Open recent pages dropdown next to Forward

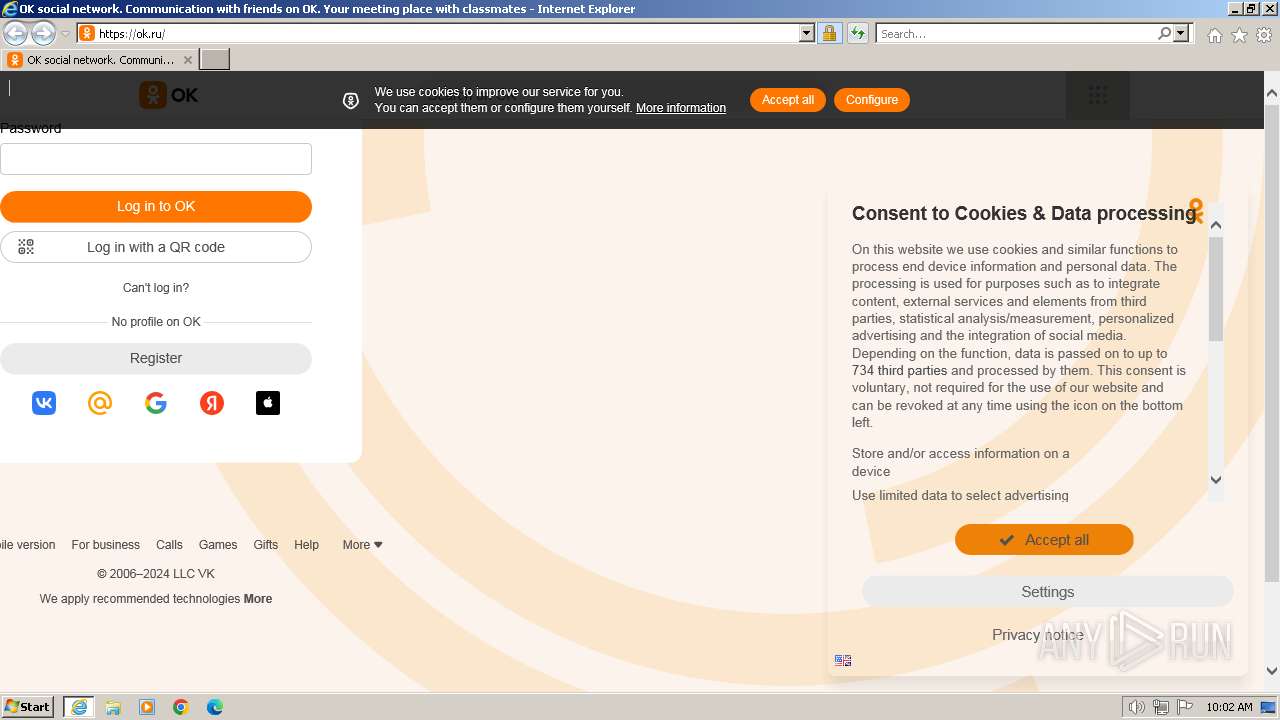[x=65, y=34]
